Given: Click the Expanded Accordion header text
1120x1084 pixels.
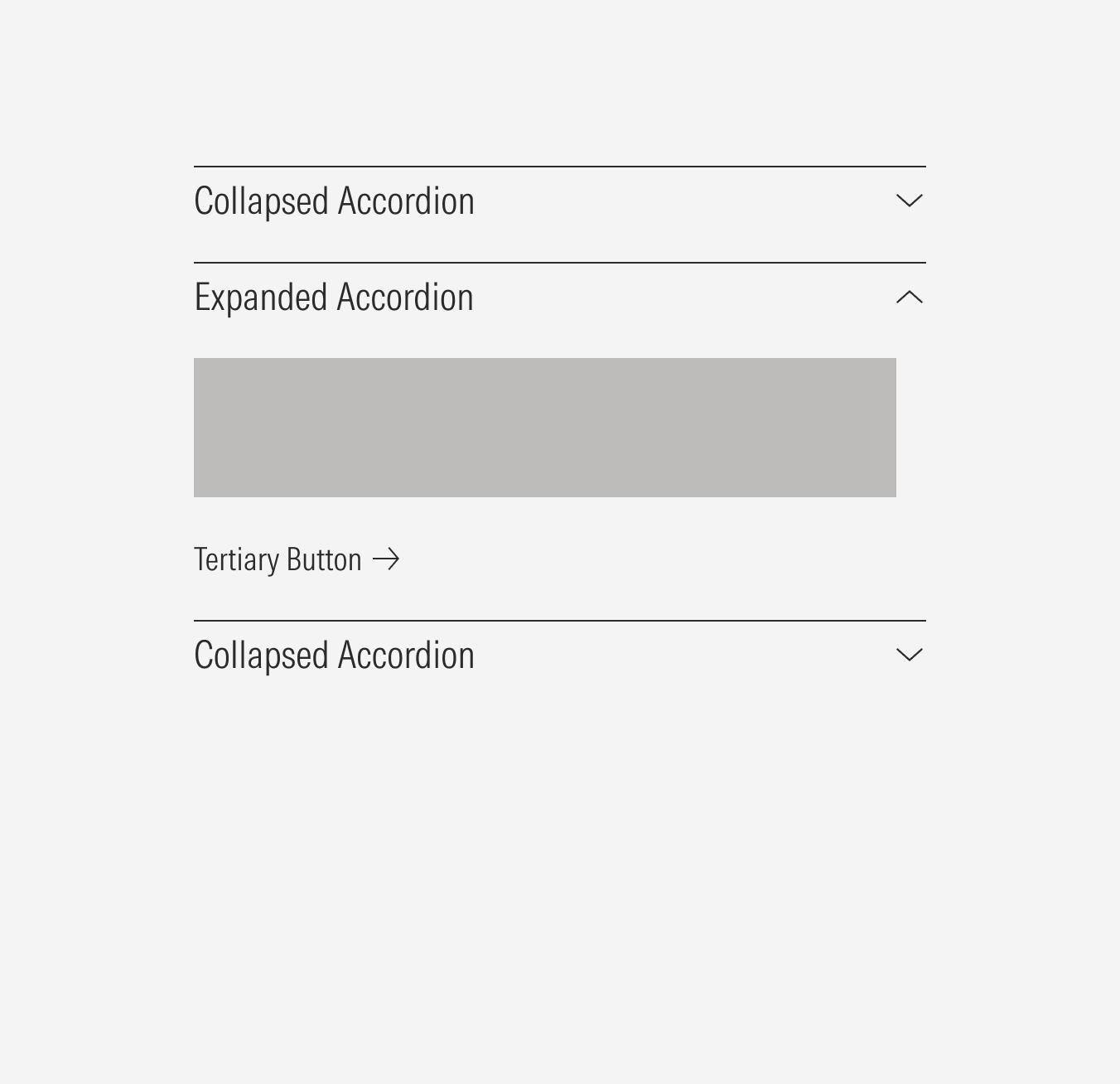Looking at the screenshot, I should (334, 297).
